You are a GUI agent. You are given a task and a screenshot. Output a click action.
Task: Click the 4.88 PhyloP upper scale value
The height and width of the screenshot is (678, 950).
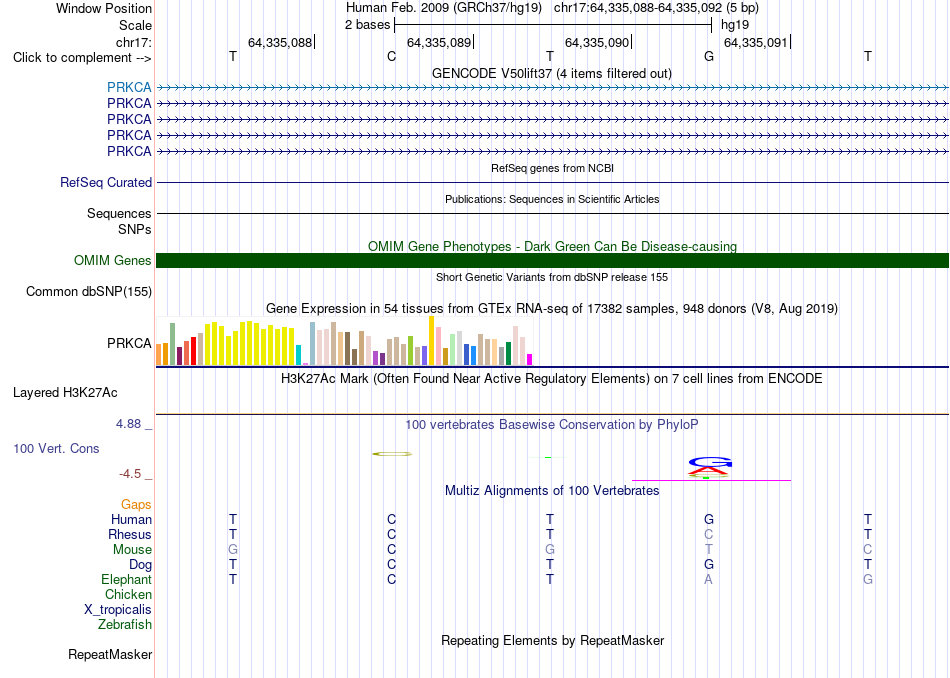tap(128, 424)
